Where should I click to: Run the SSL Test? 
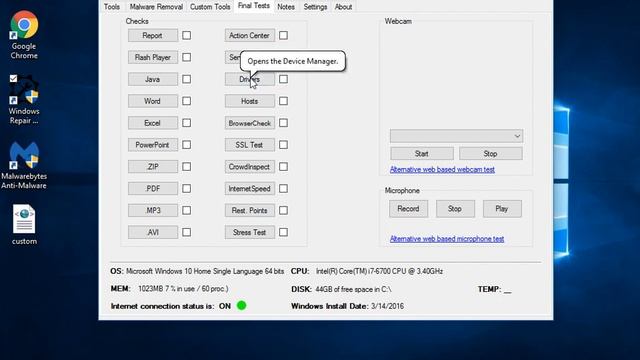pos(249,145)
